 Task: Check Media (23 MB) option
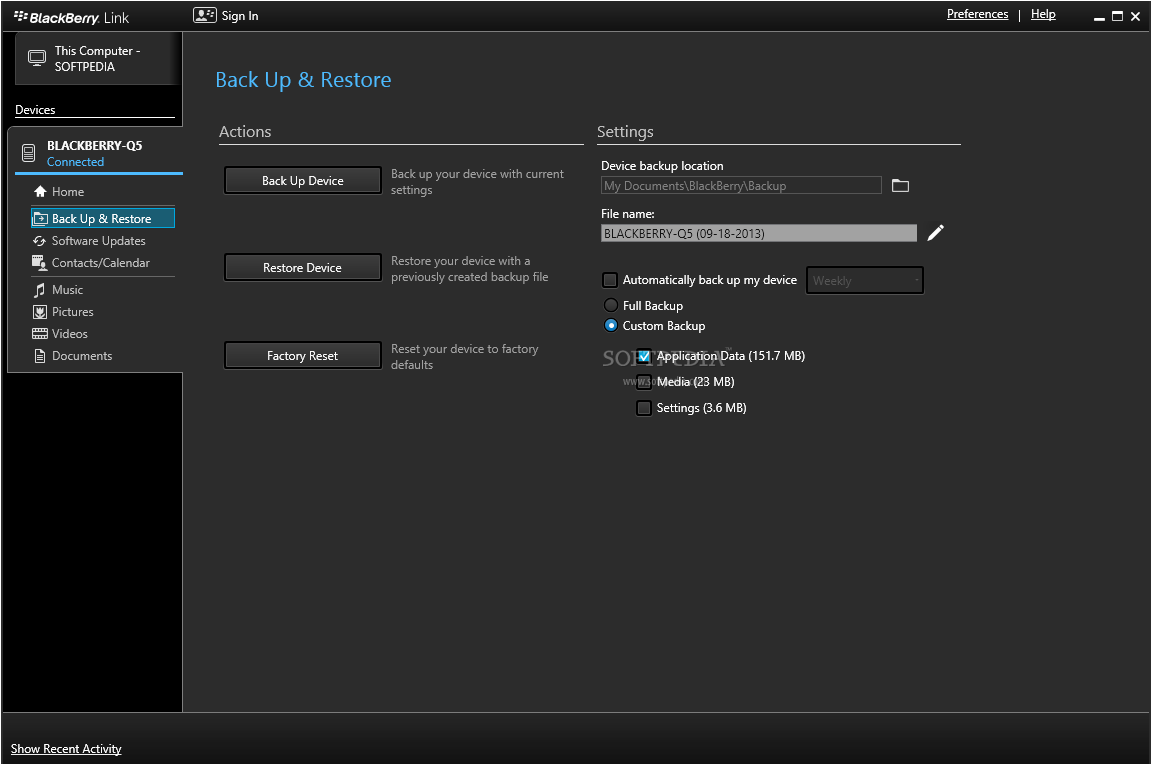point(644,381)
